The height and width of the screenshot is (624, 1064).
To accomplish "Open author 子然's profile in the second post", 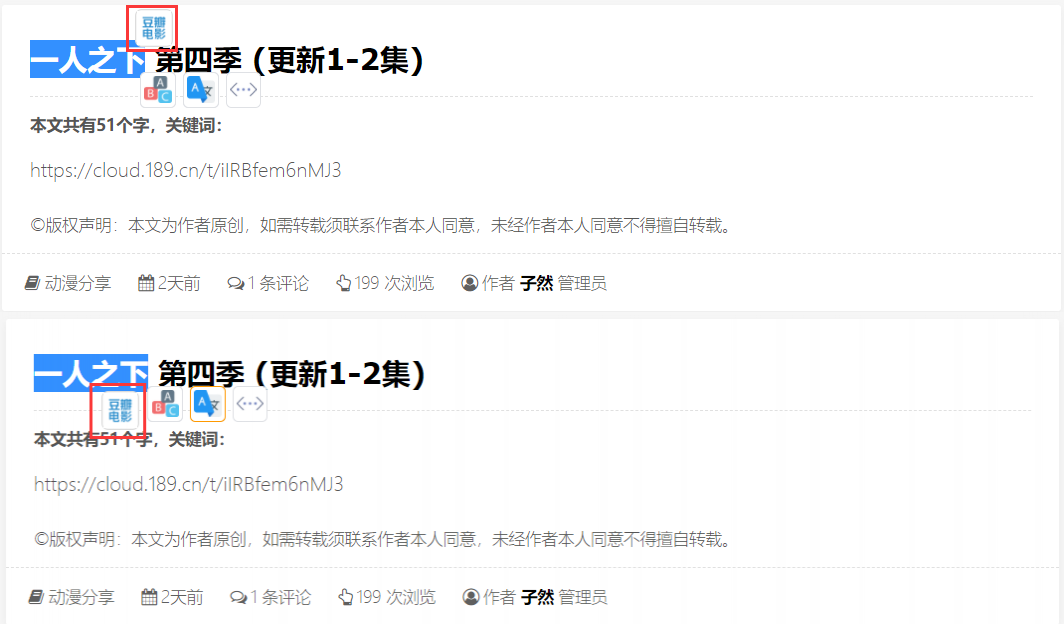I will pyautogui.click(x=537, y=597).
